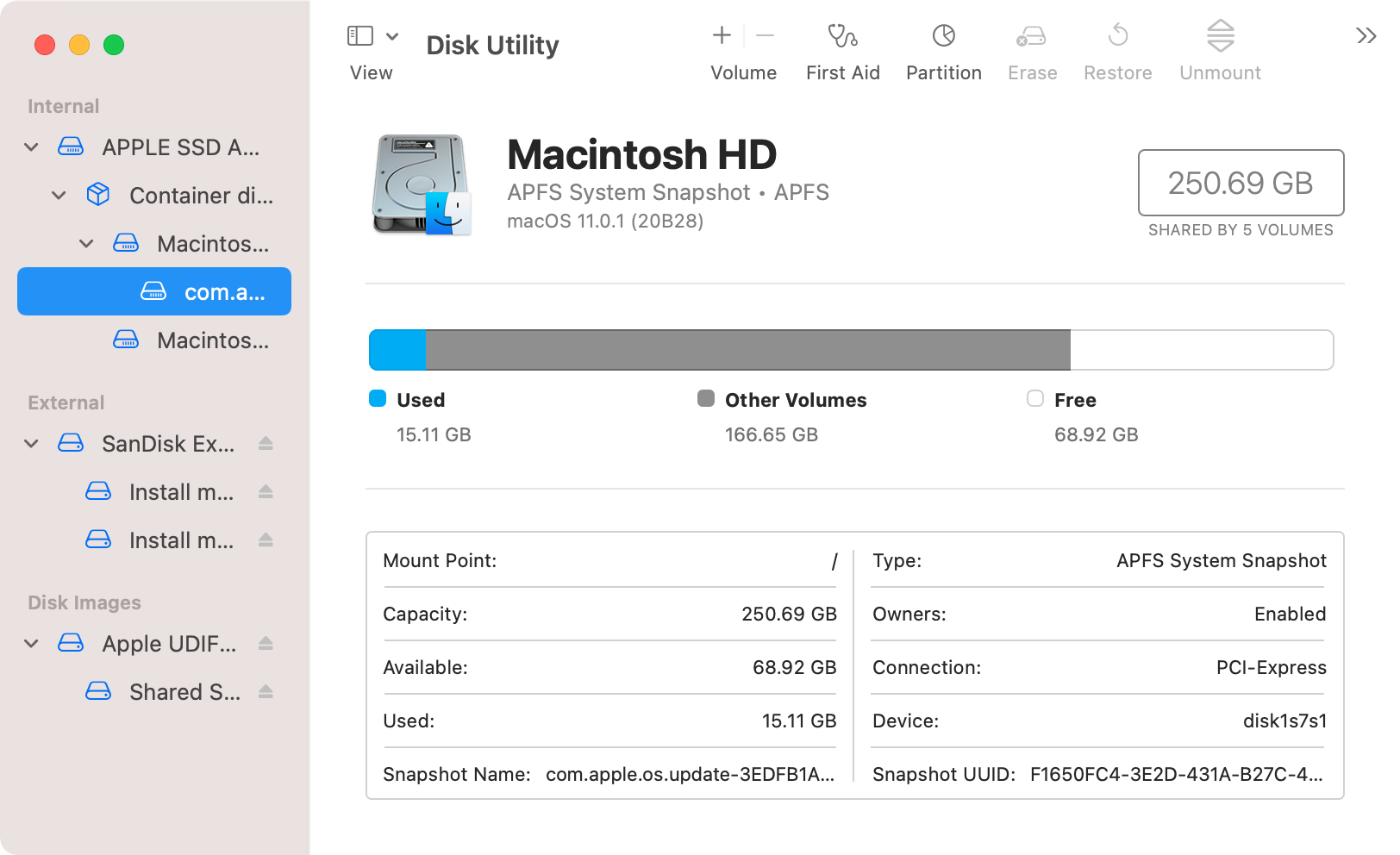
Task: Select the Container disk cube icon
Action: click(98, 195)
